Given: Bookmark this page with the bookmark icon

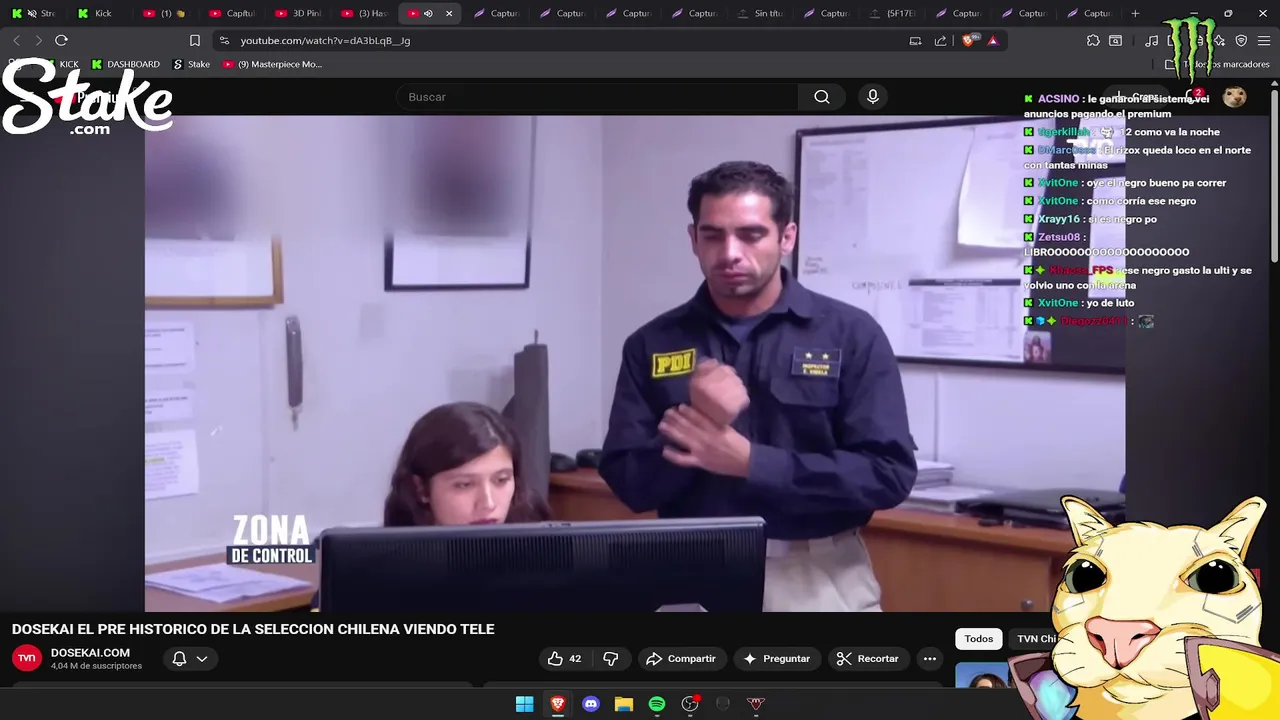Looking at the screenshot, I should point(195,41).
